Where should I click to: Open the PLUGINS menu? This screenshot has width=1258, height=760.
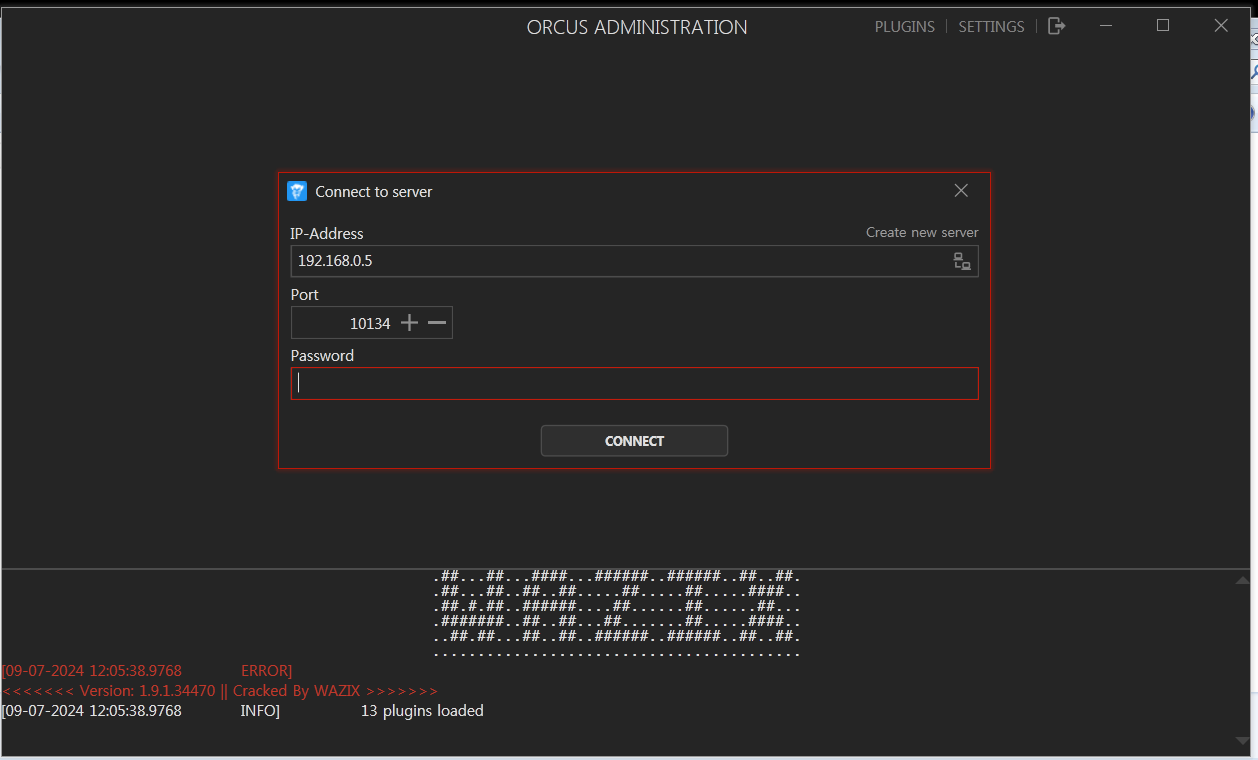904,27
